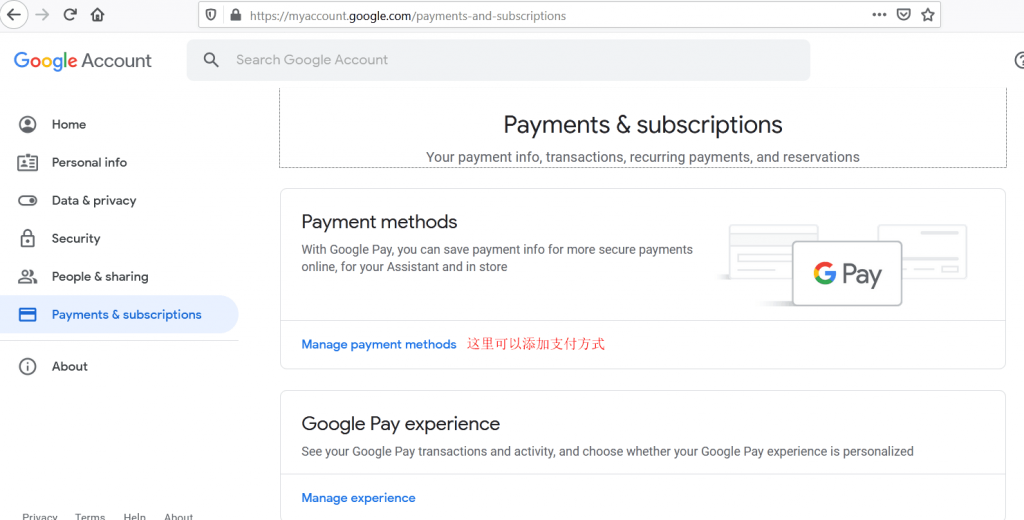Bookmark this page with the star icon
The height and width of the screenshot is (520, 1024).
tap(927, 14)
